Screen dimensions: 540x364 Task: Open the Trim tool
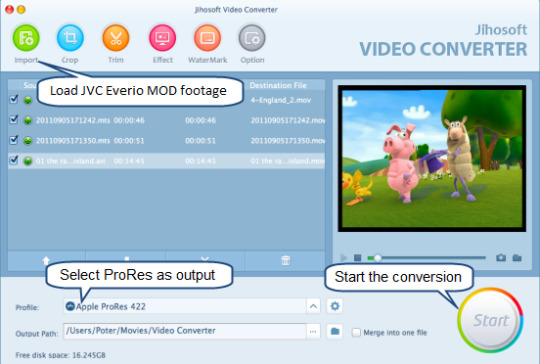coord(116,38)
